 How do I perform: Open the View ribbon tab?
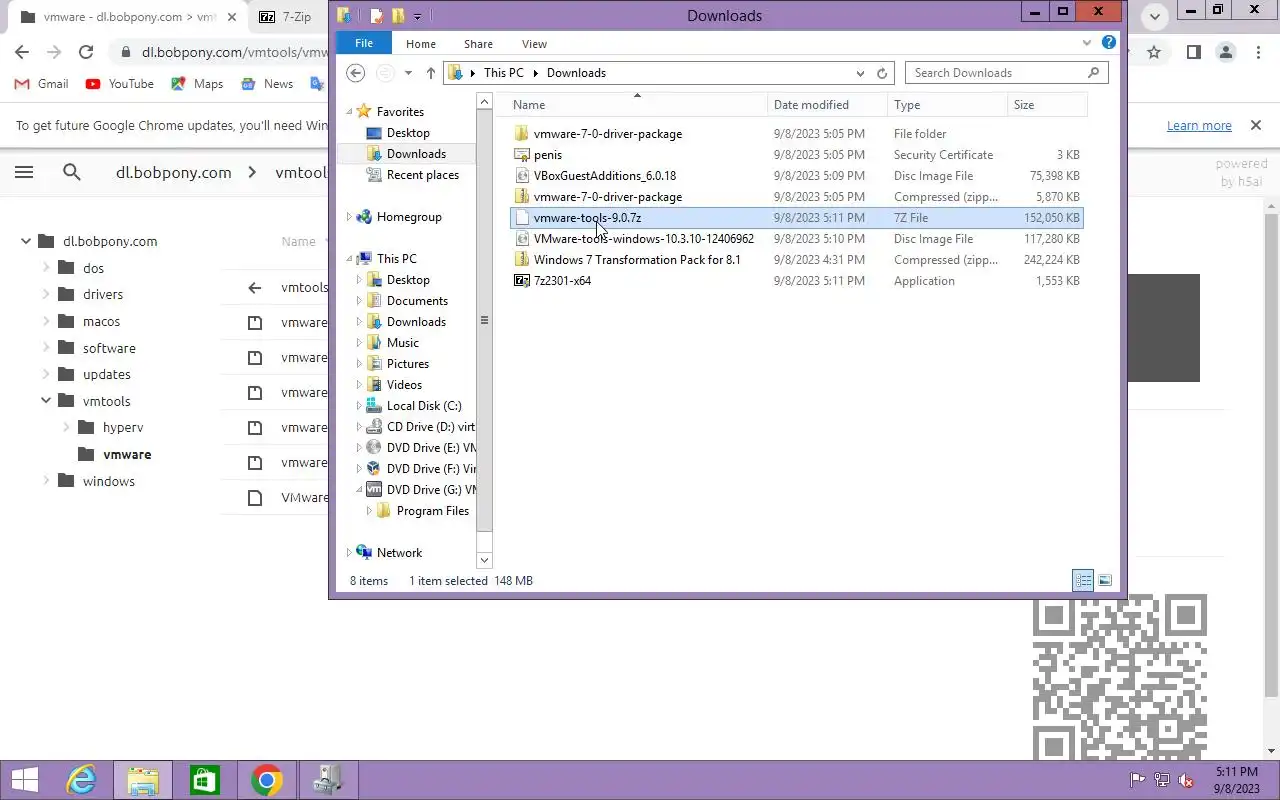pos(534,44)
